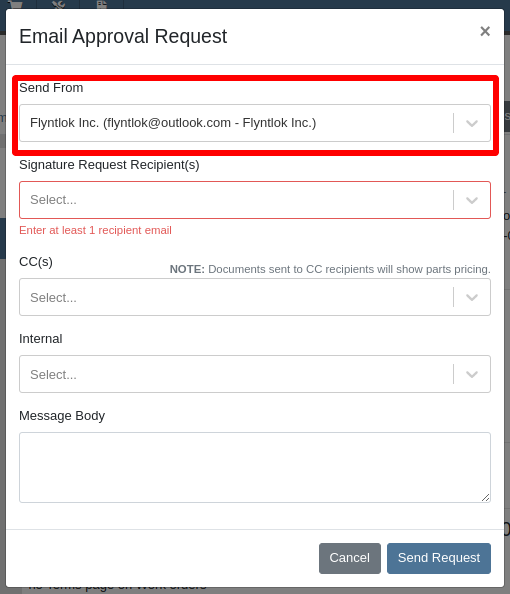Focus the Signature Request Recipient(s) select field
Screen dimensions: 510x594
click(x=255, y=200)
